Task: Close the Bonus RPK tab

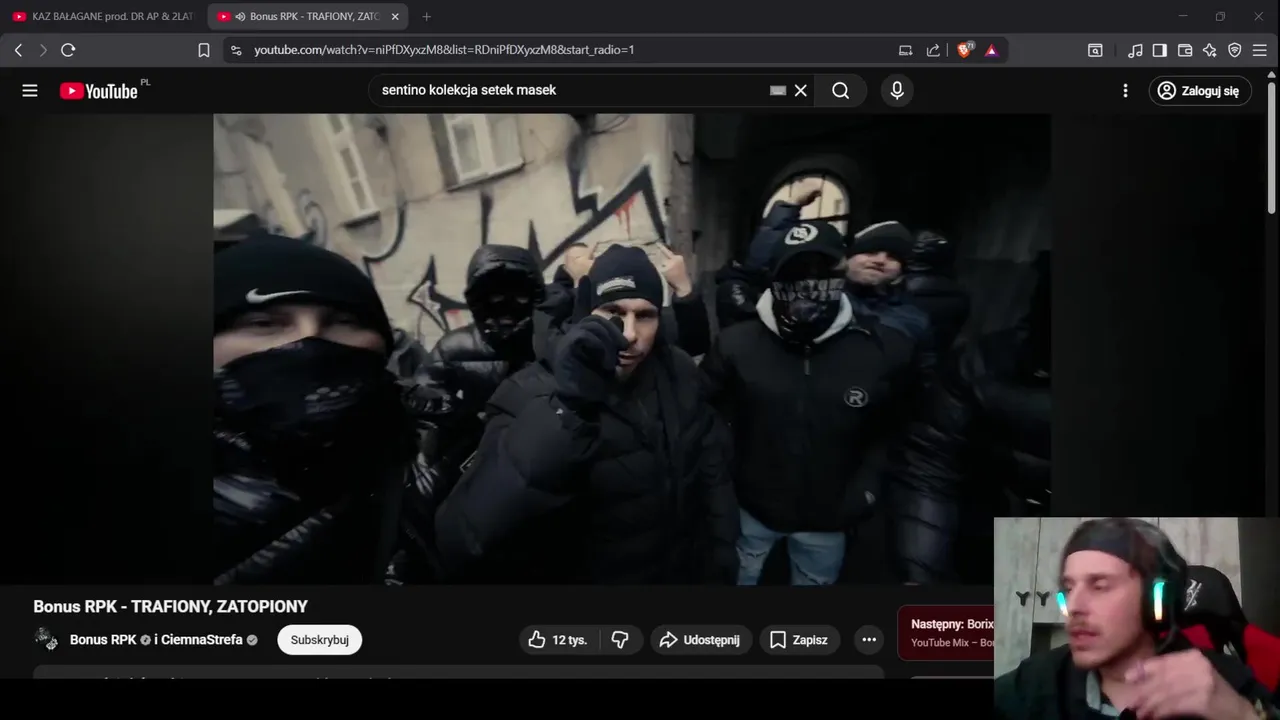Action: pyautogui.click(x=395, y=16)
